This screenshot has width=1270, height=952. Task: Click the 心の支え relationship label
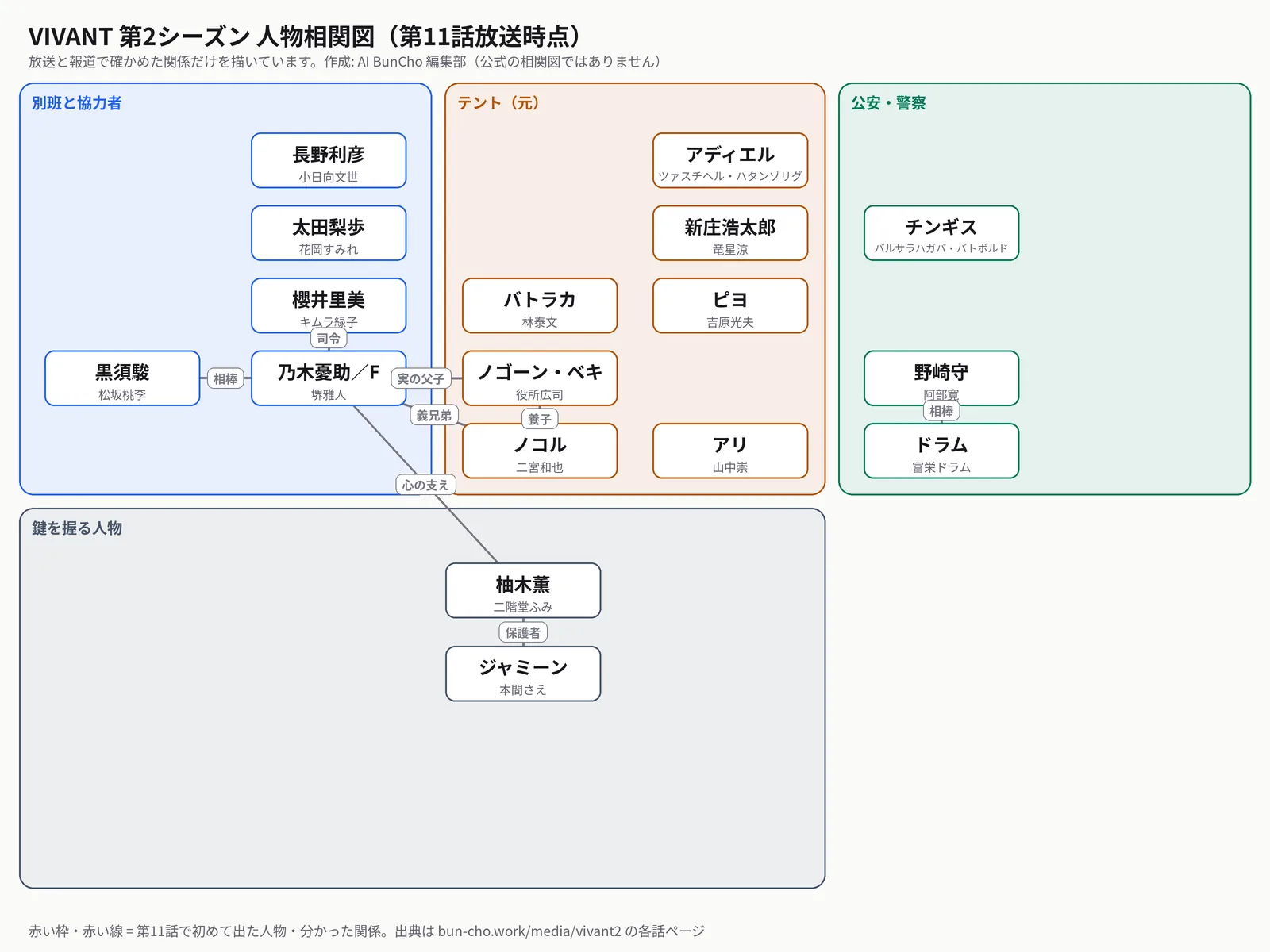point(425,485)
